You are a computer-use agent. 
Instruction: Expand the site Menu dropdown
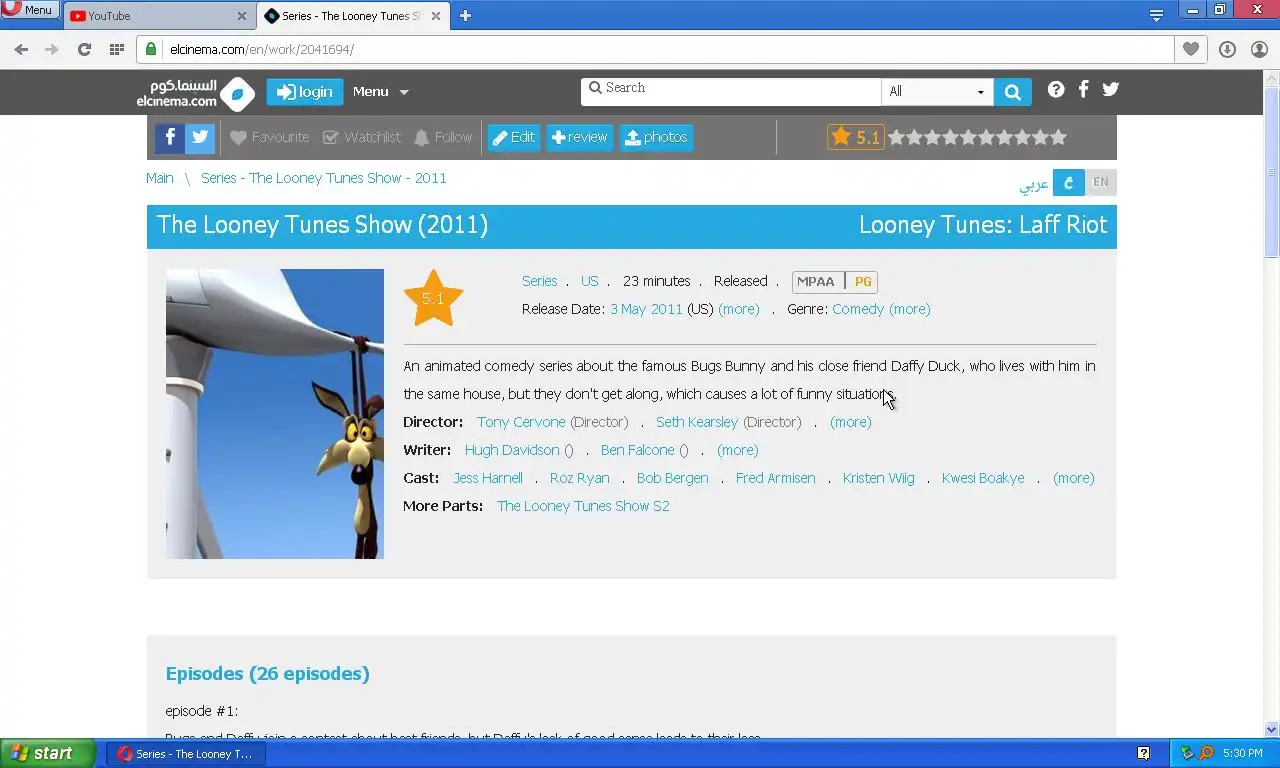380,92
